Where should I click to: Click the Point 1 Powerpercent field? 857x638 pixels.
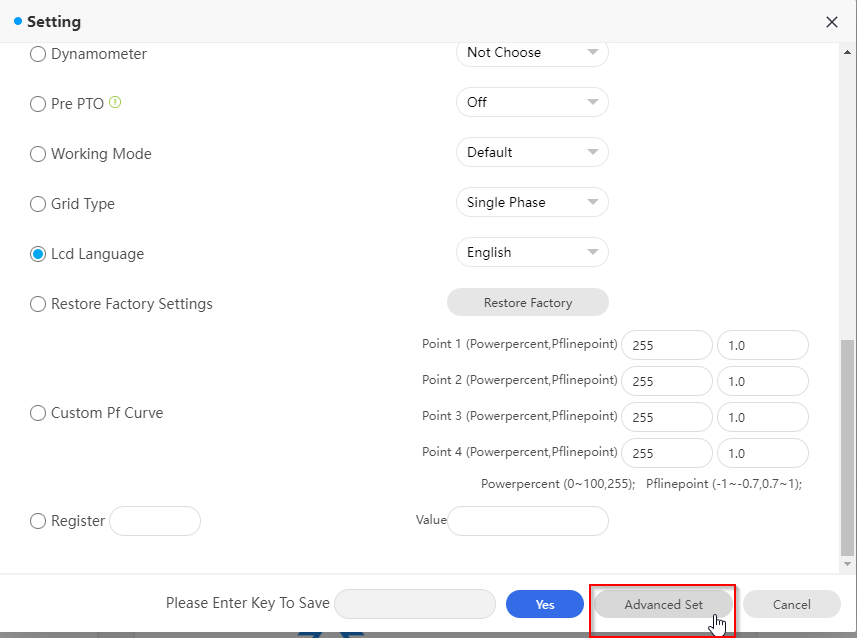pyautogui.click(x=666, y=346)
